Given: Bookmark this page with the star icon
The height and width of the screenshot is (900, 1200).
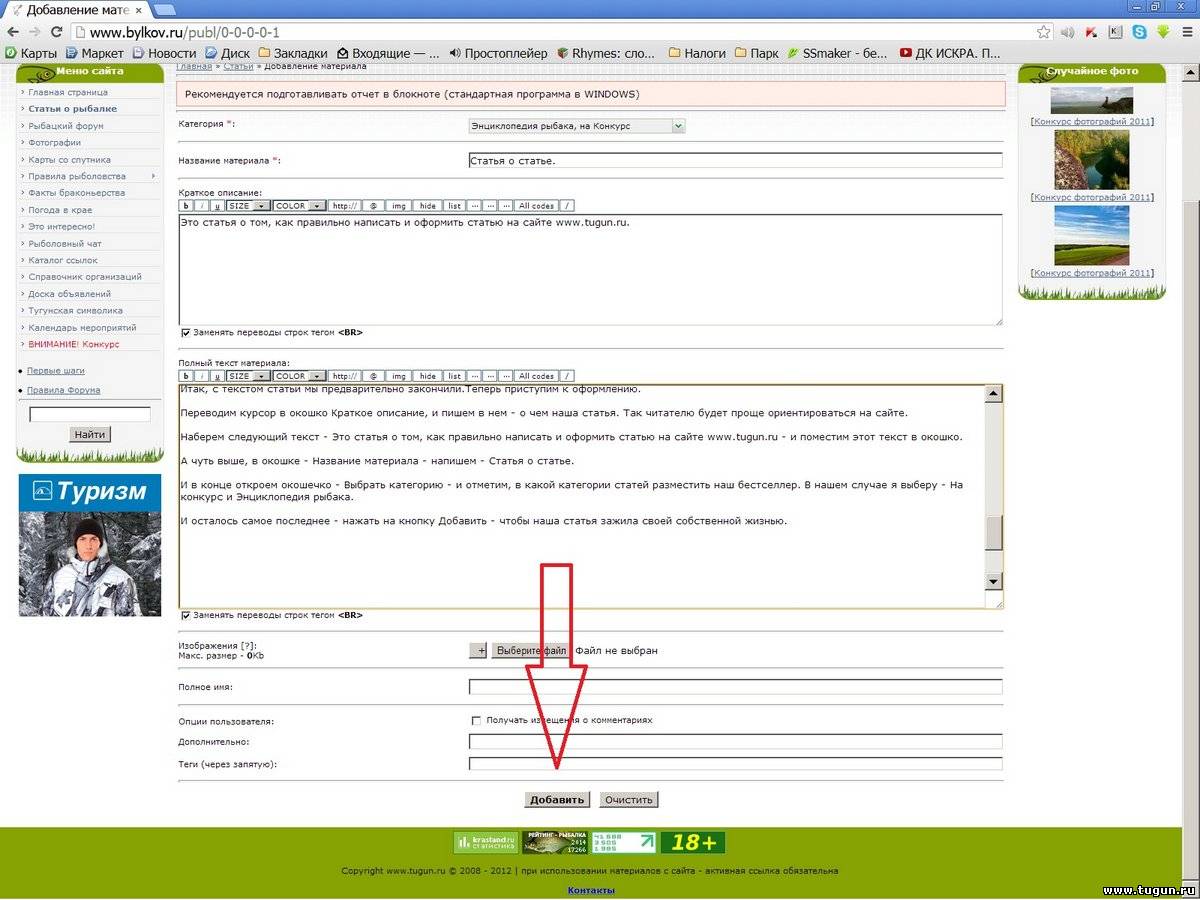Looking at the screenshot, I should [1044, 32].
